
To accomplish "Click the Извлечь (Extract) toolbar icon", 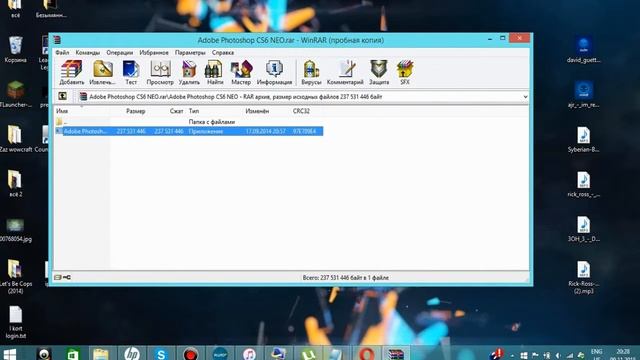I will coord(102,73).
